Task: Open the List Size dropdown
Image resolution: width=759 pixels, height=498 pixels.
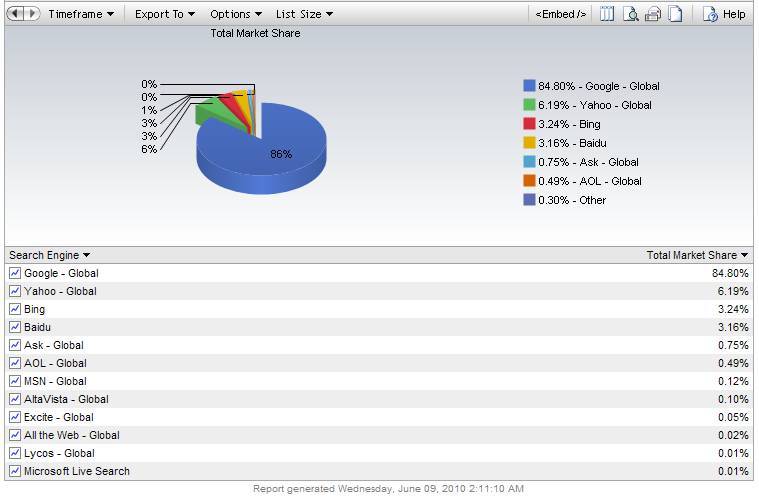Action: 304,14
